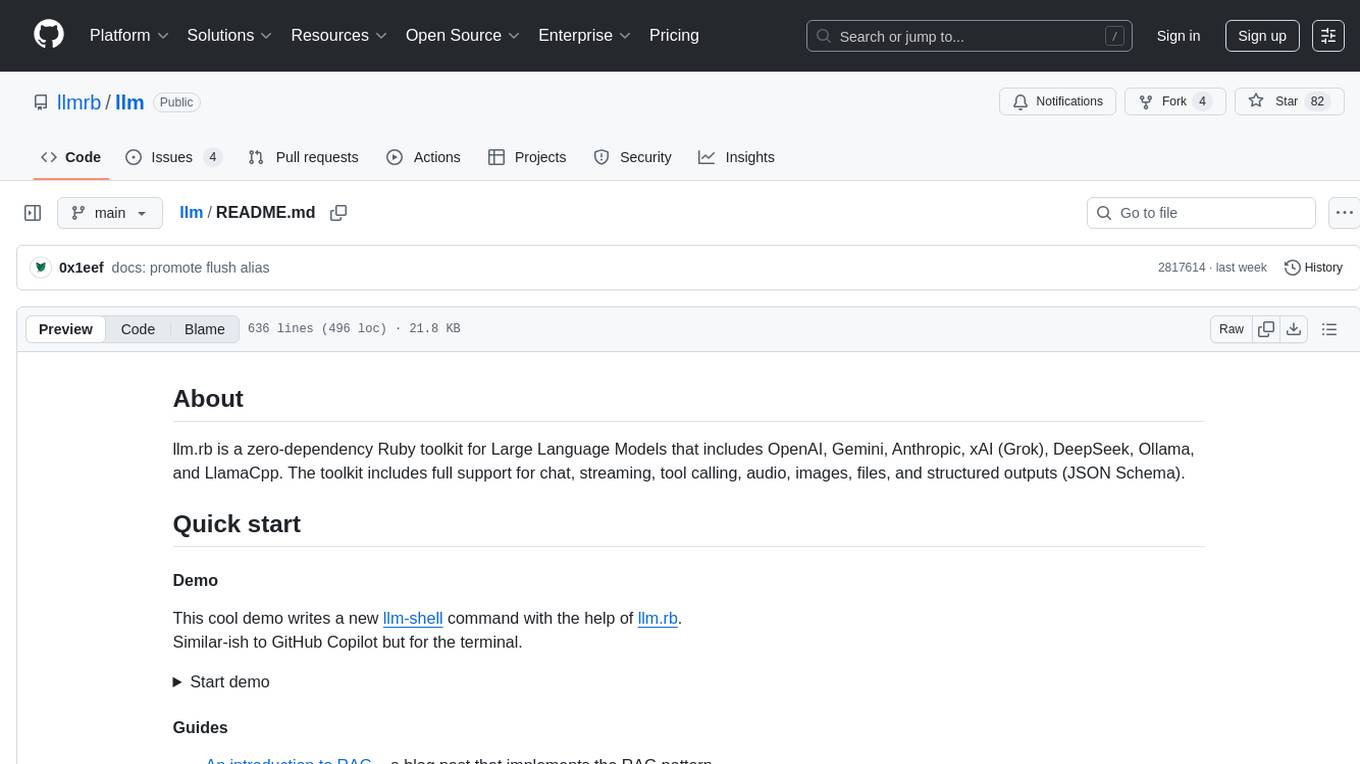Open the 0x1eef author profile link
This screenshot has width=1360, height=764.
(x=81, y=267)
